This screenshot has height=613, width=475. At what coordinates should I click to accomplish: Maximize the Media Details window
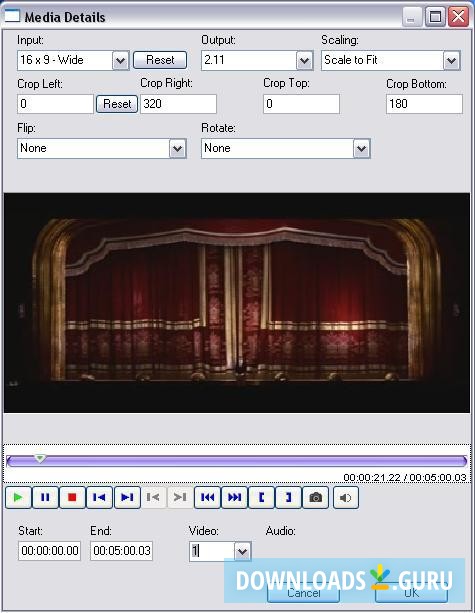pos(436,17)
